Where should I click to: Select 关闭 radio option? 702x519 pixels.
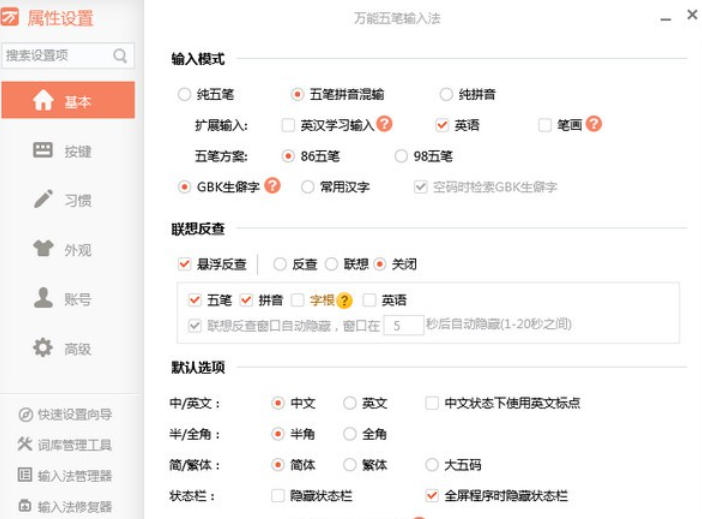pos(380,264)
